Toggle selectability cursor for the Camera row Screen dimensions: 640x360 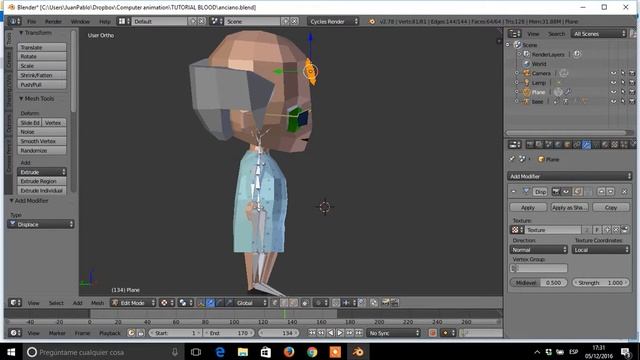[622, 73]
